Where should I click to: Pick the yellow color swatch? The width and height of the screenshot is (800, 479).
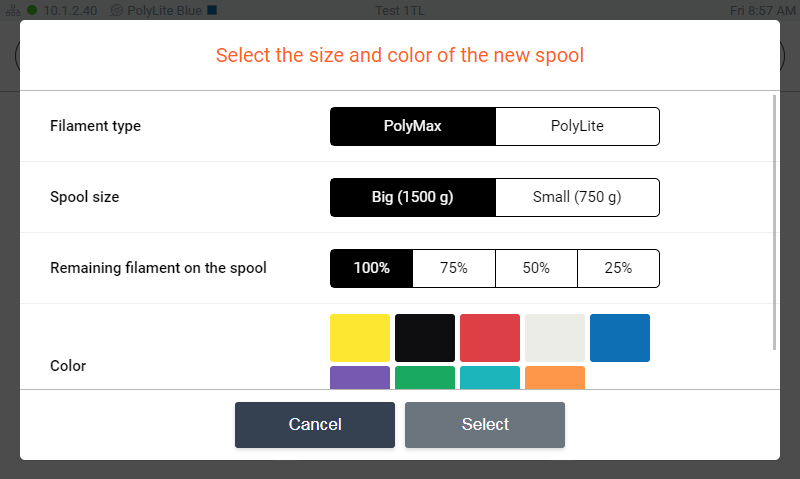(x=360, y=338)
